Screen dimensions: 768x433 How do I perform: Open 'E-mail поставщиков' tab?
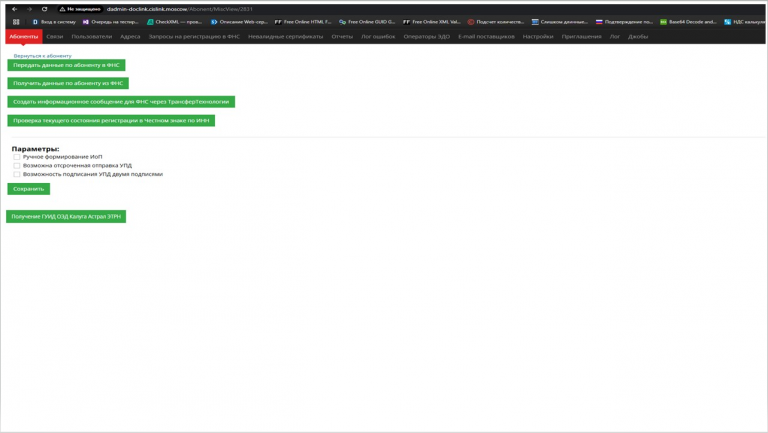point(486,36)
